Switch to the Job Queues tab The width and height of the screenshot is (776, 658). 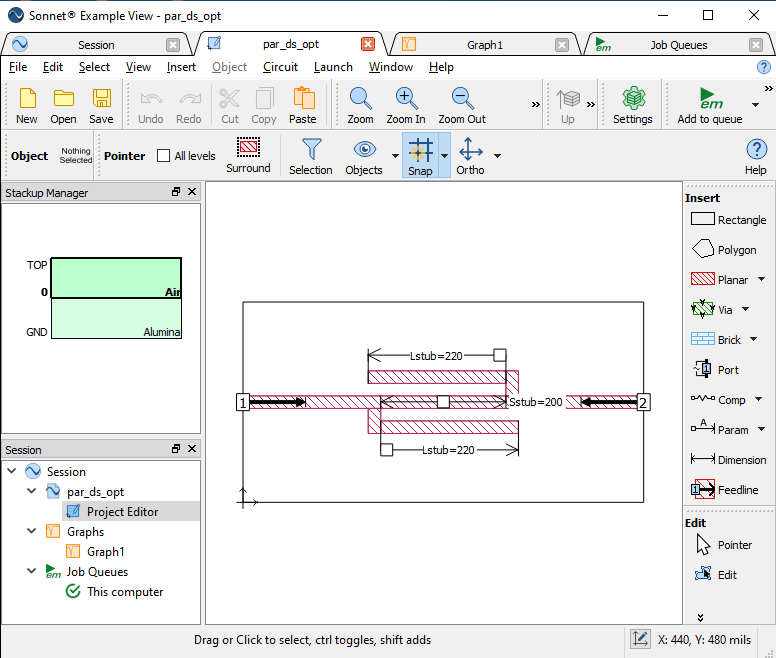pyautogui.click(x=679, y=45)
